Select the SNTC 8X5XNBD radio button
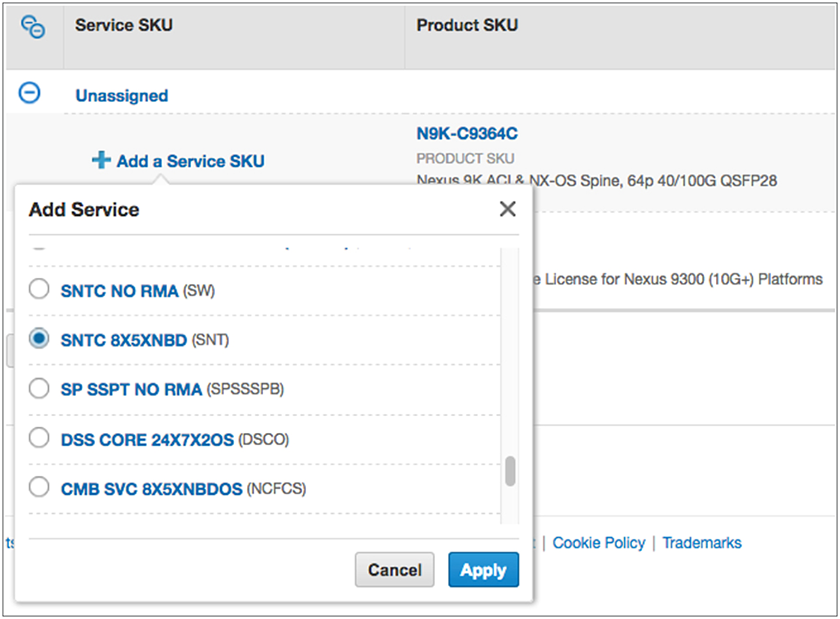This screenshot has width=840, height=619. point(37,339)
